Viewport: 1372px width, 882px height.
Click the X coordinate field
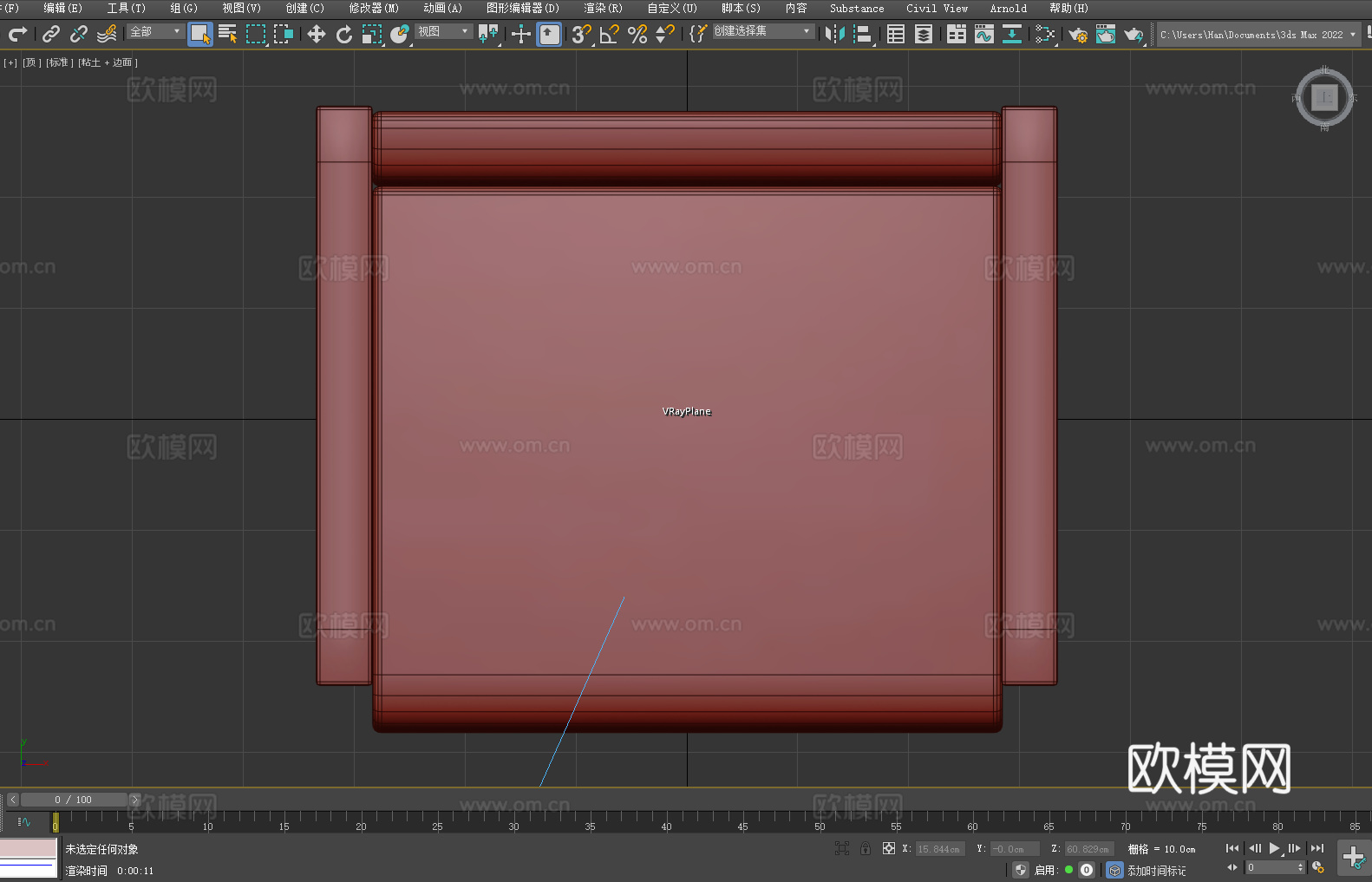point(939,849)
